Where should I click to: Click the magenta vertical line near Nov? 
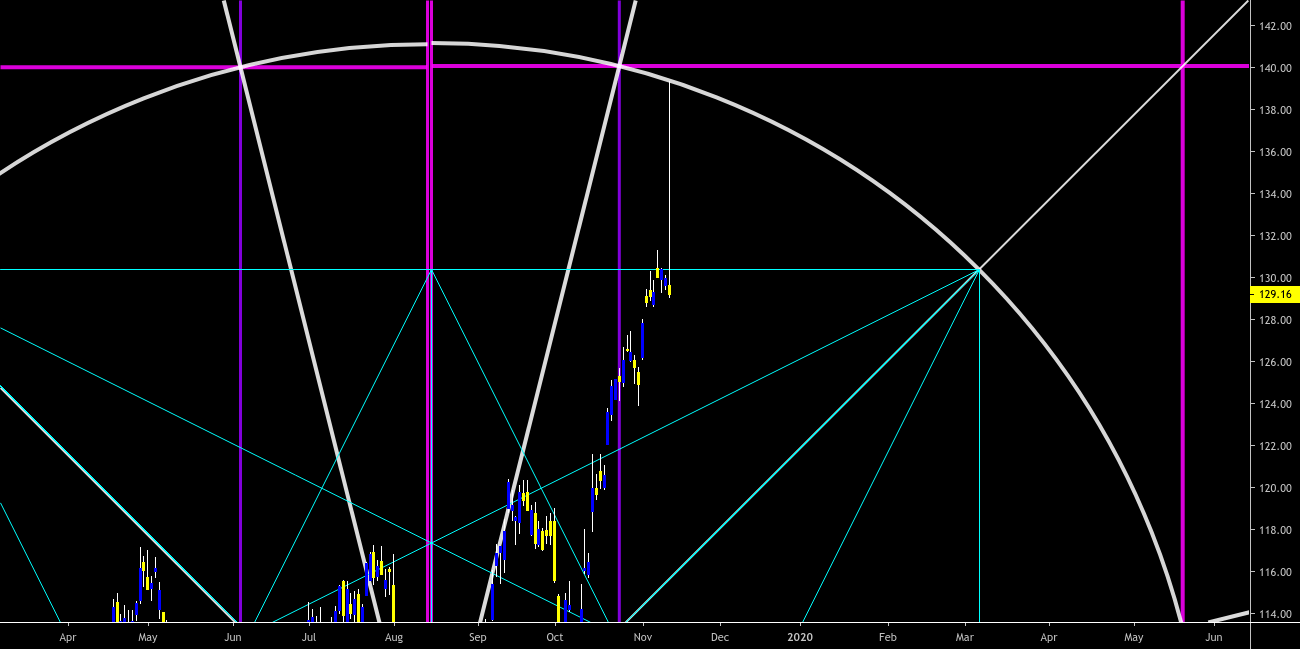click(x=620, y=200)
